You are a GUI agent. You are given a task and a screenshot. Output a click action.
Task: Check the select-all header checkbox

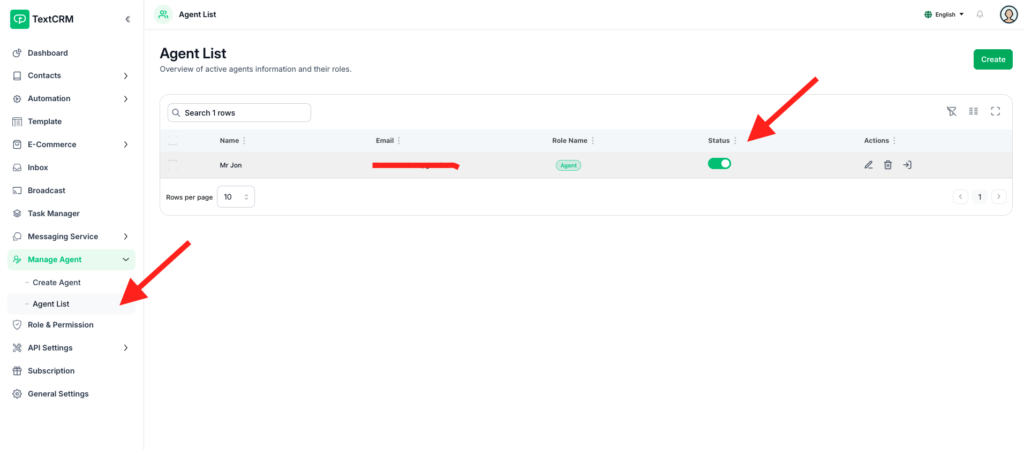click(173, 141)
